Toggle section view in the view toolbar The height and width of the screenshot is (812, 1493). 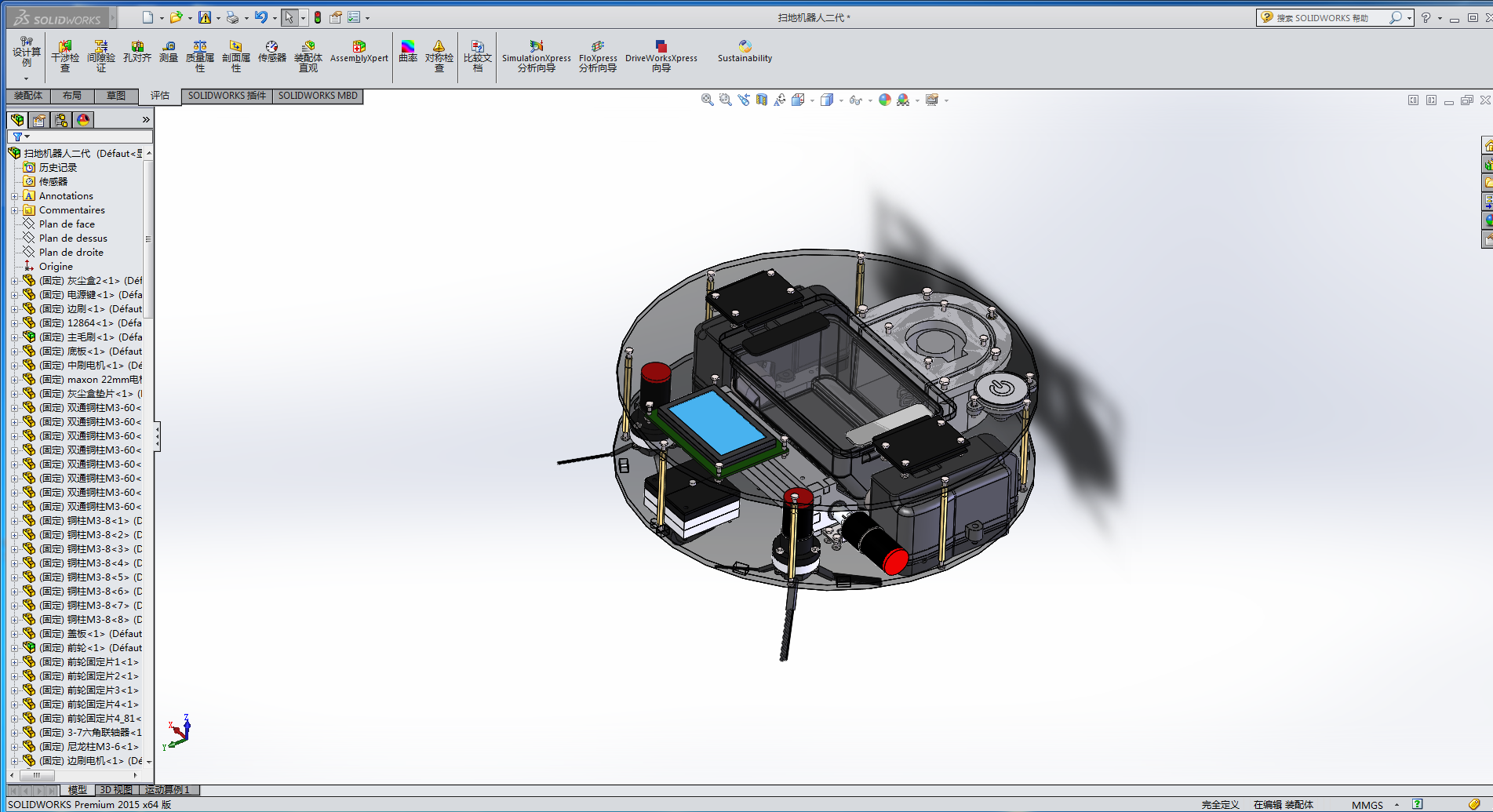tap(762, 100)
